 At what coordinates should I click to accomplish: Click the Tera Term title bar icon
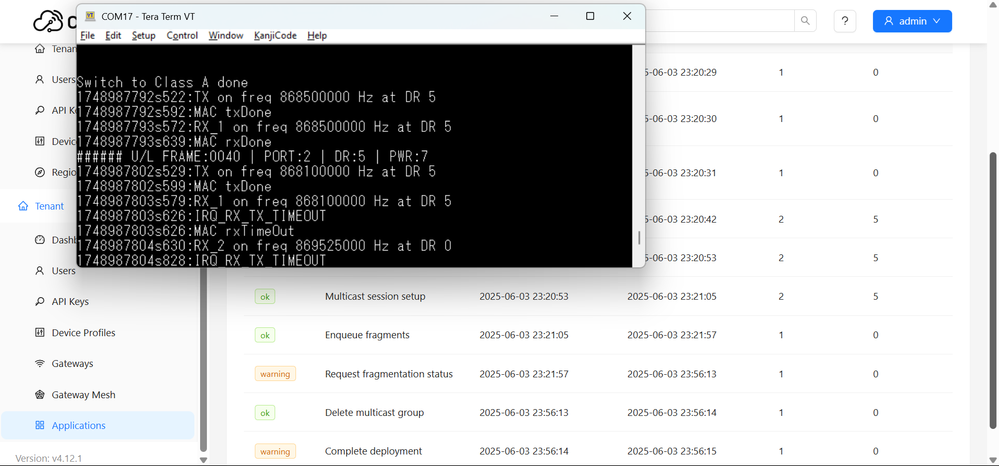coord(90,17)
